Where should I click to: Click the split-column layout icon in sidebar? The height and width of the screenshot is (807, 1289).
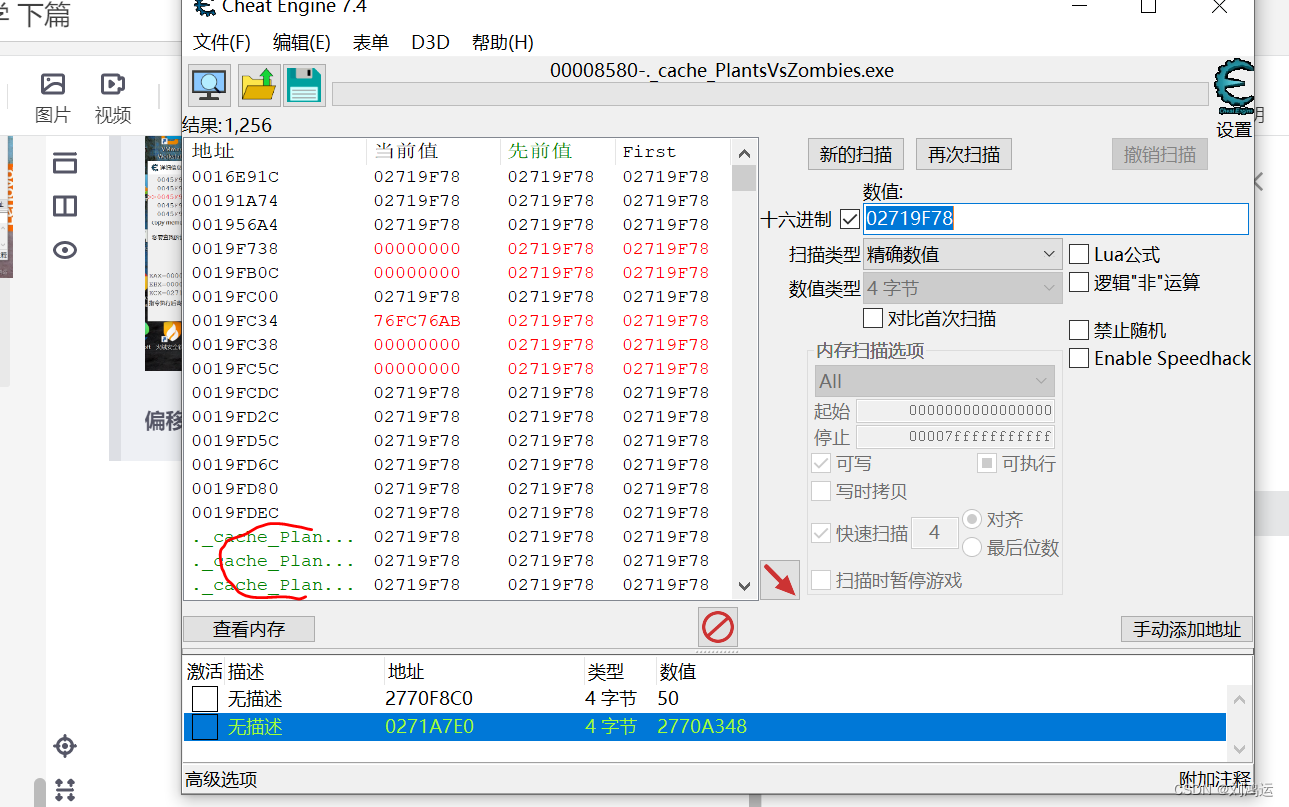point(65,206)
